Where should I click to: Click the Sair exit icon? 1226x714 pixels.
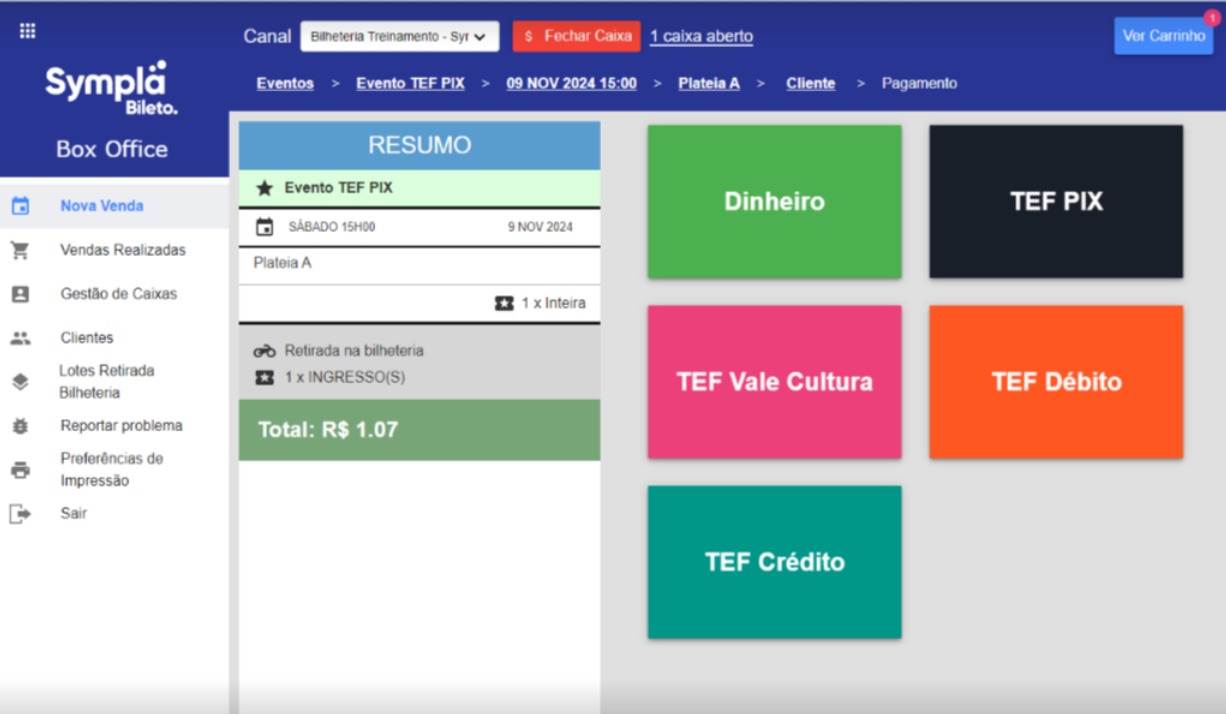point(20,514)
